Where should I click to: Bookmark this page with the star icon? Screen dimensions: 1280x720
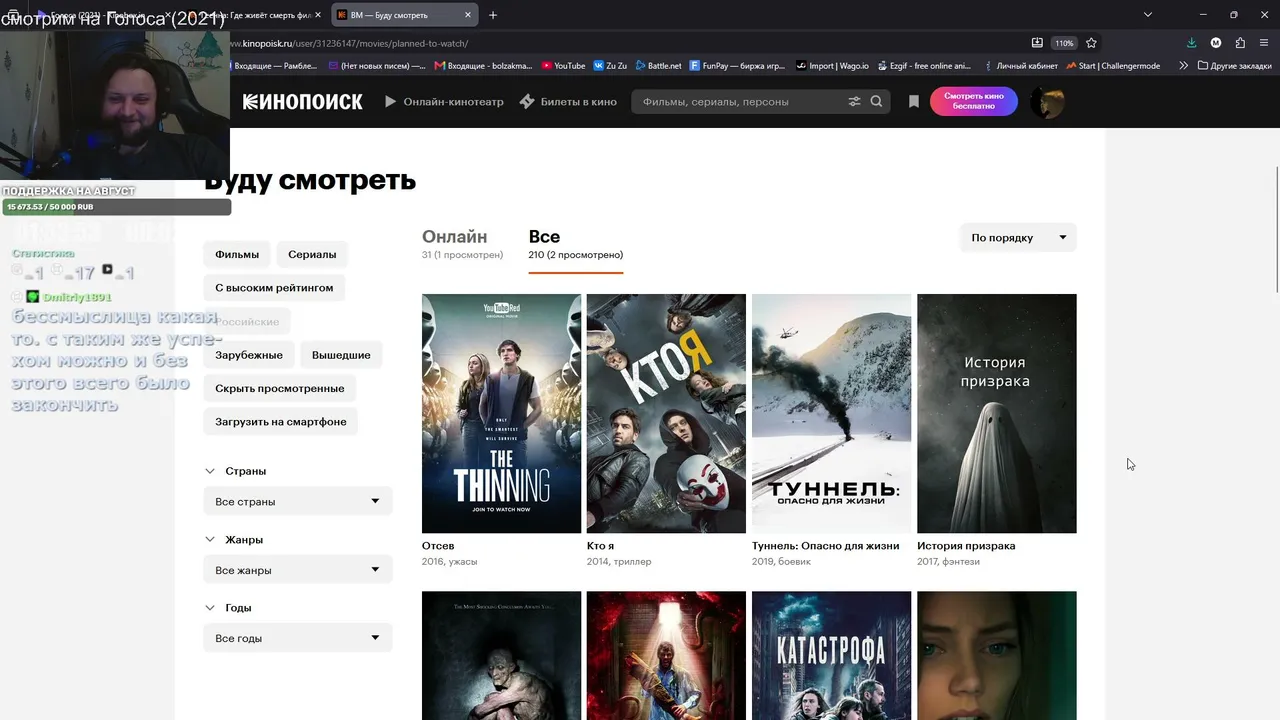coord(1092,43)
